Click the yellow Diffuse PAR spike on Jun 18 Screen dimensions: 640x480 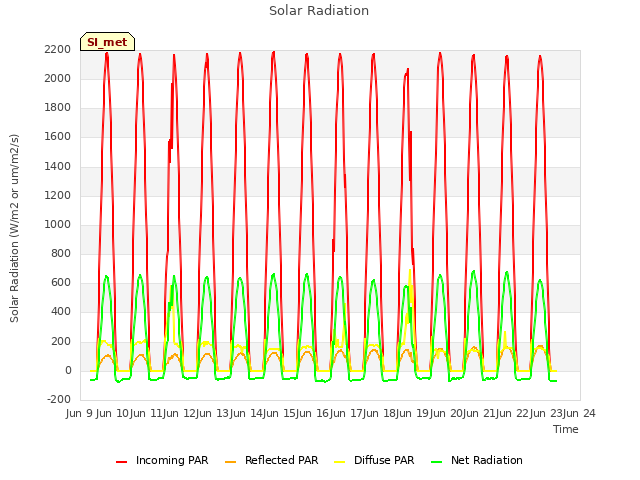tap(410, 271)
